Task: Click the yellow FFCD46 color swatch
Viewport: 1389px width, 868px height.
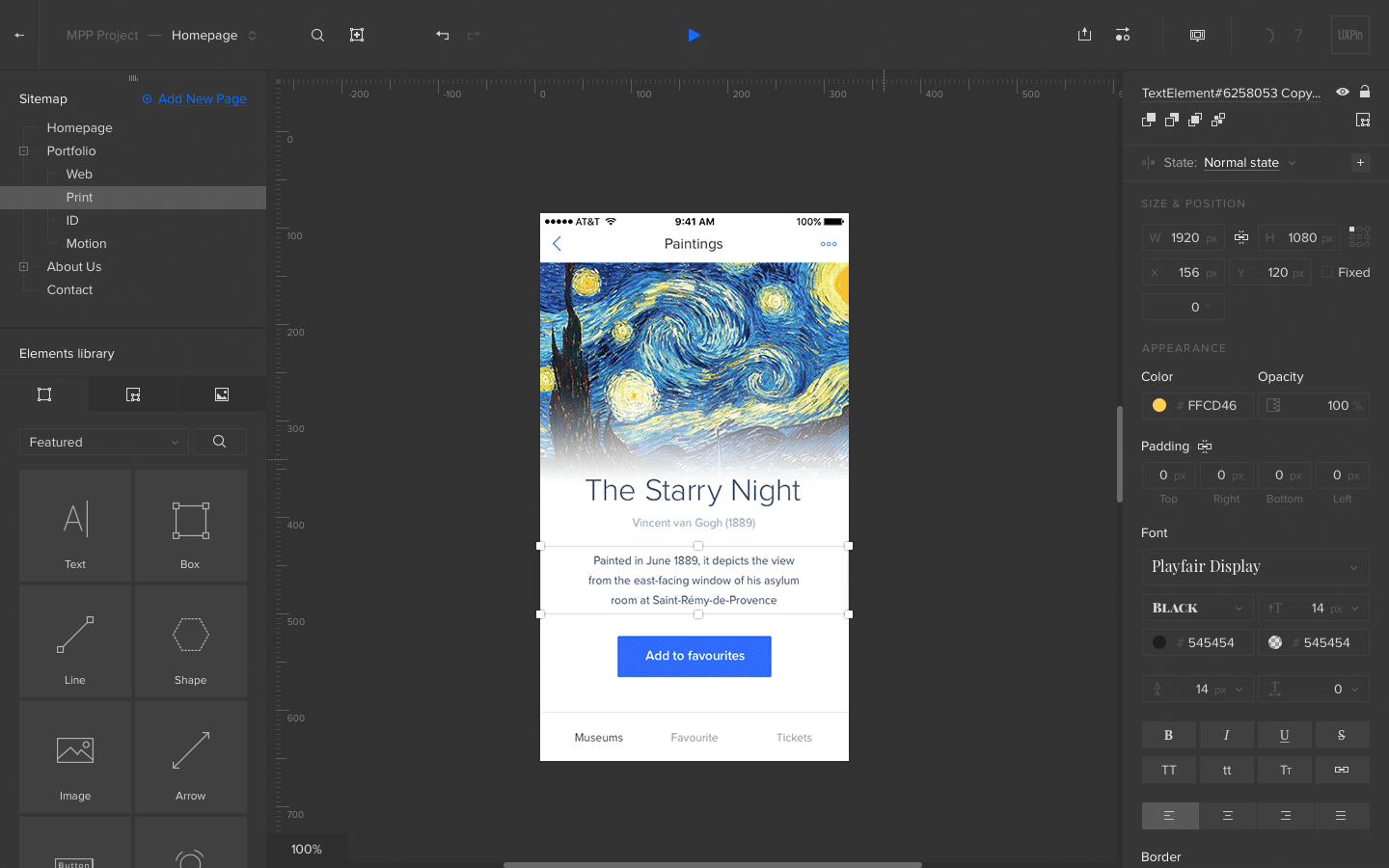Action: coord(1158,405)
